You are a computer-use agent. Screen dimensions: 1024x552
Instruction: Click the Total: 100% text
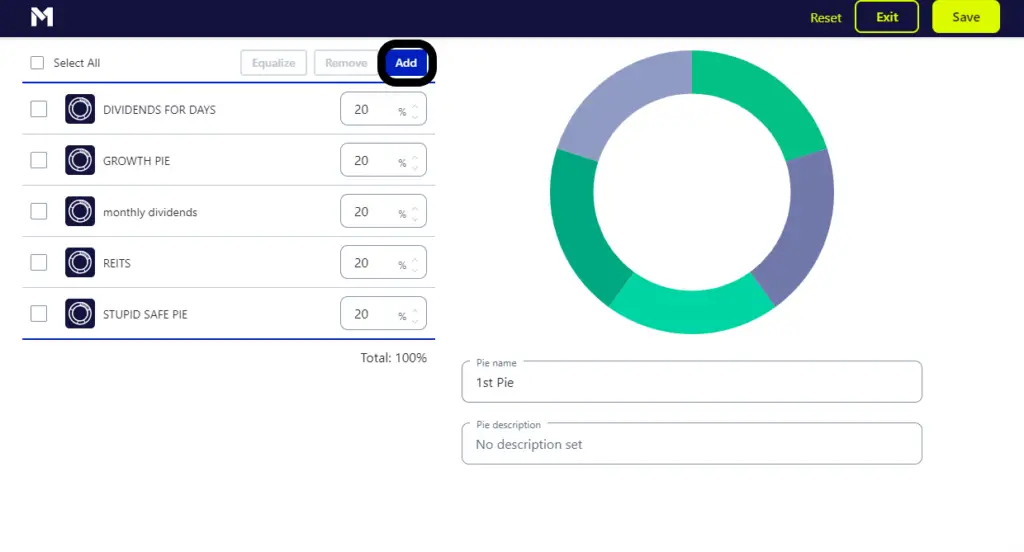pyautogui.click(x=393, y=358)
